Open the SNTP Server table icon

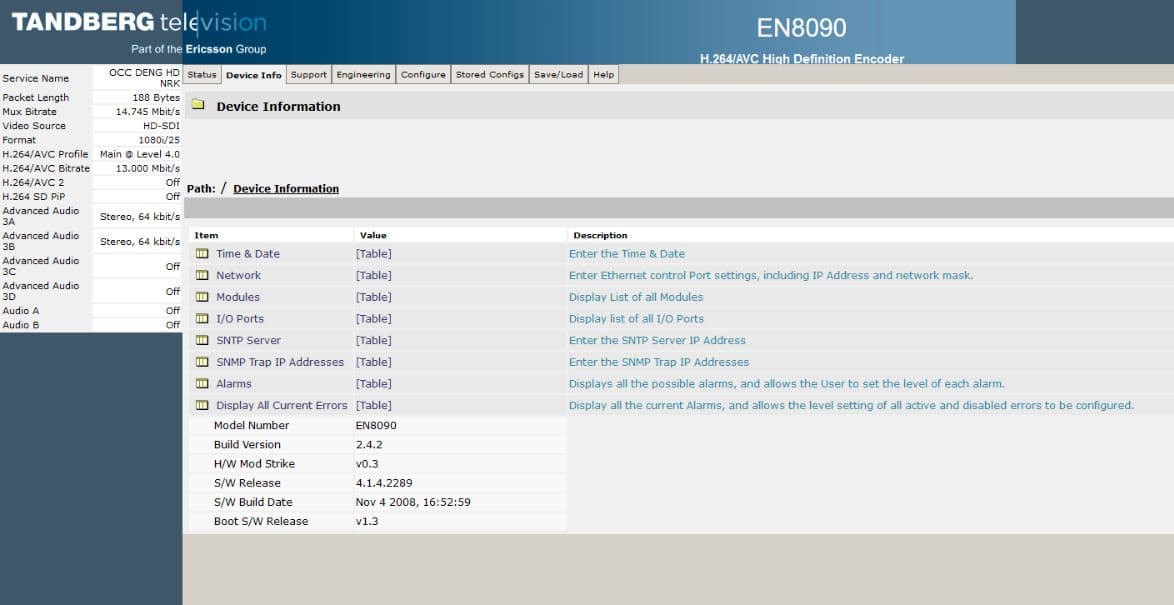(x=202, y=340)
